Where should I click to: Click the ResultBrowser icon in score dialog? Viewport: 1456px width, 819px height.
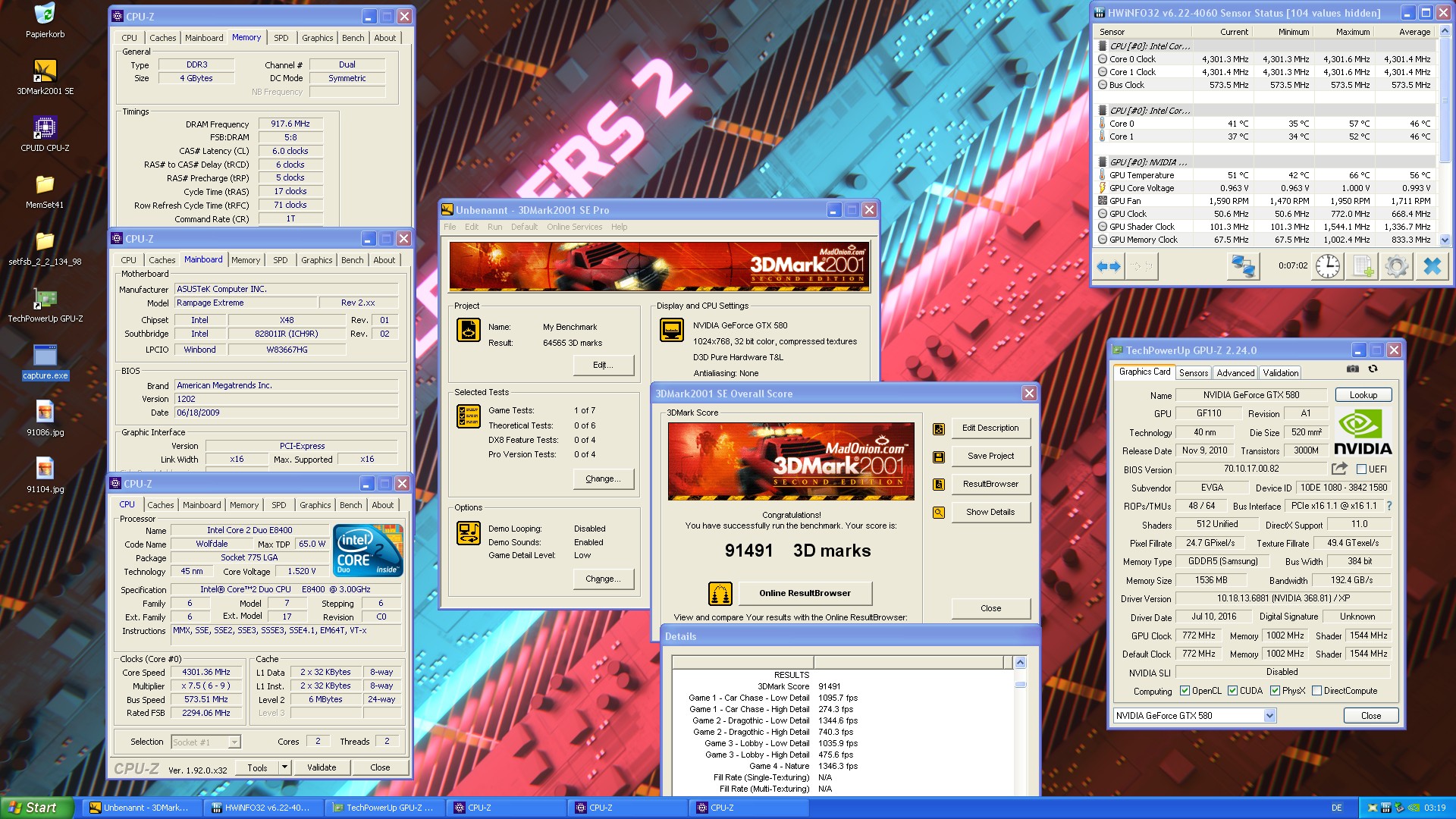(939, 485)
